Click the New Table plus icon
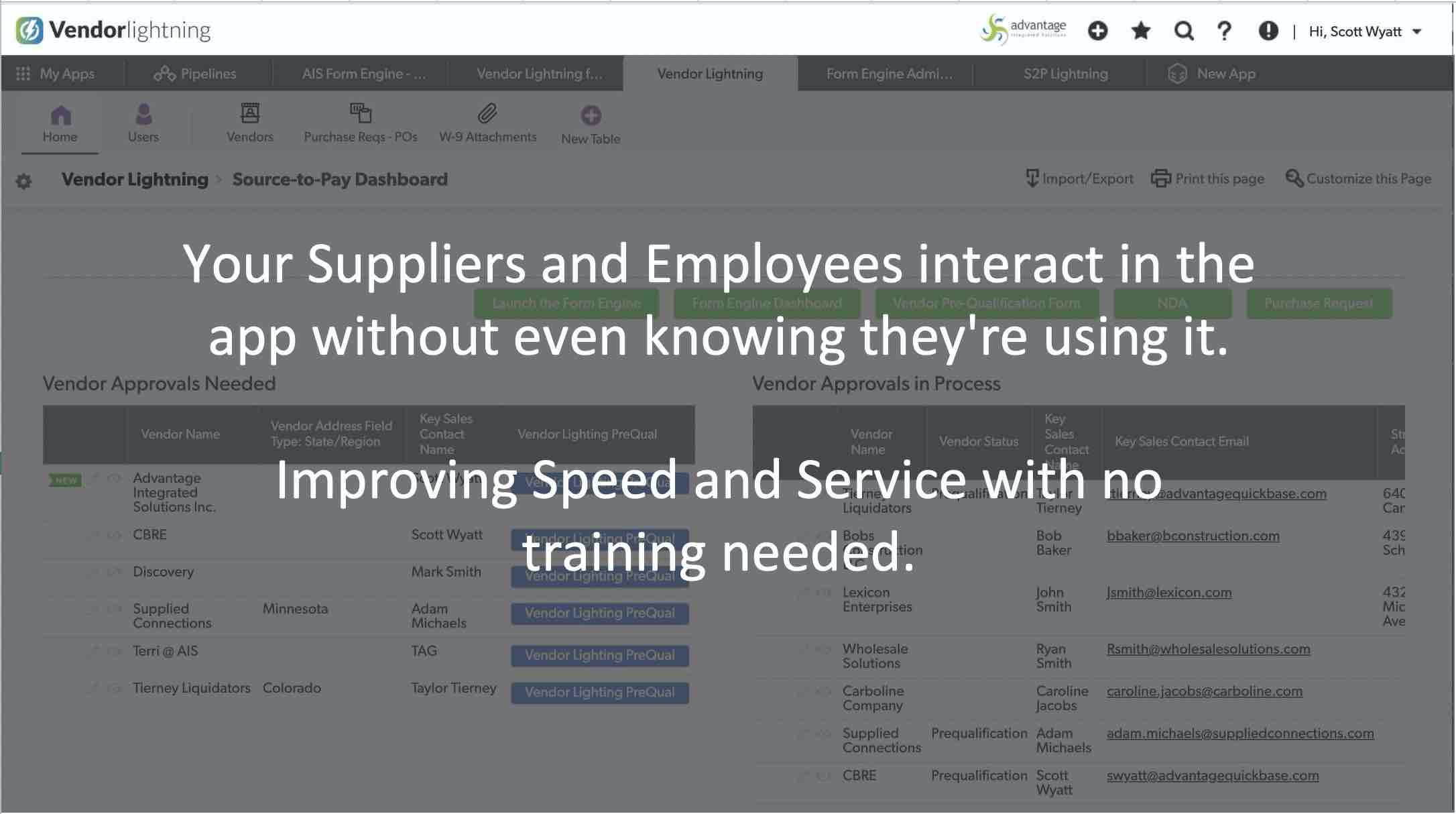The image size is (1456, 814). pyautogui.click(x=591, y=115)
